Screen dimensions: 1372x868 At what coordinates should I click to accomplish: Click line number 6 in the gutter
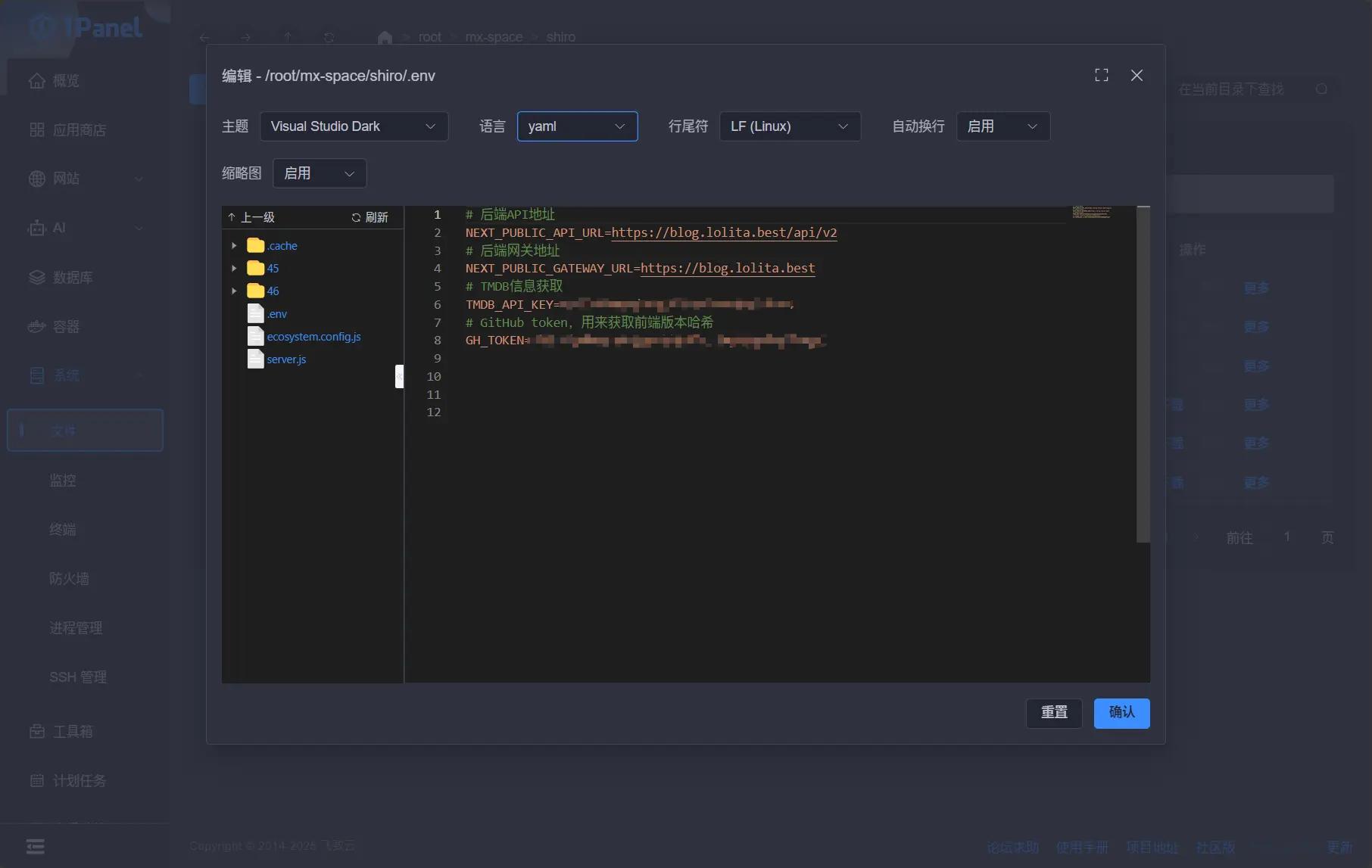(437, 304)
